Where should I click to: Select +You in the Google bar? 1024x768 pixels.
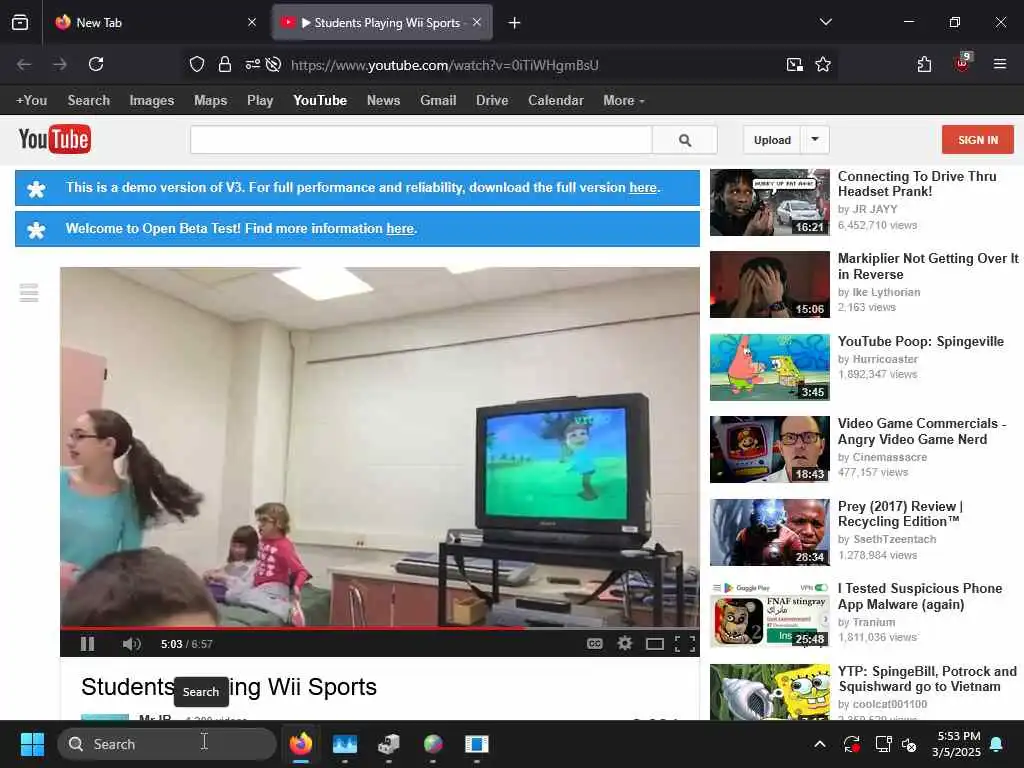tap(31, 101)
